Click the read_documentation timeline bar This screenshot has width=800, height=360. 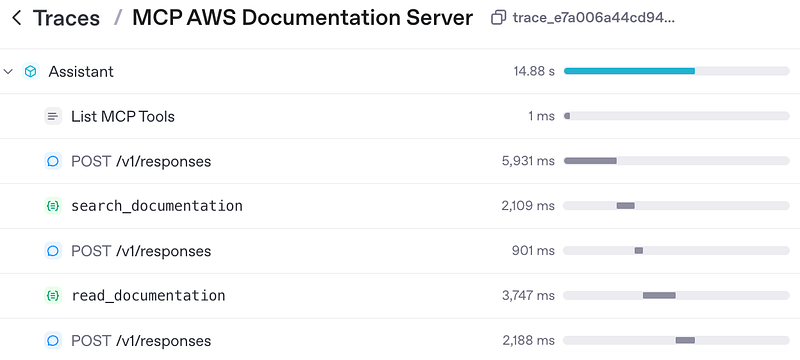pos(659,296)
